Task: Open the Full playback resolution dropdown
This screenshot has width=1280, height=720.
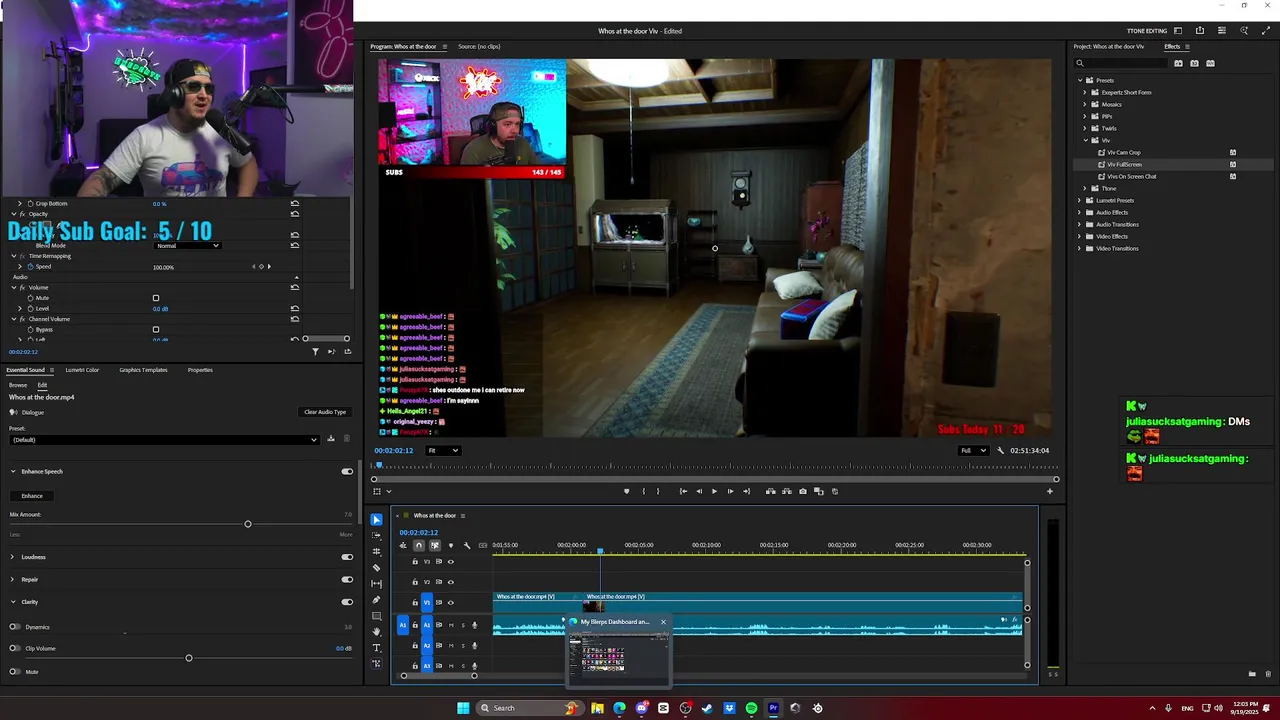Action: point(973,450)
